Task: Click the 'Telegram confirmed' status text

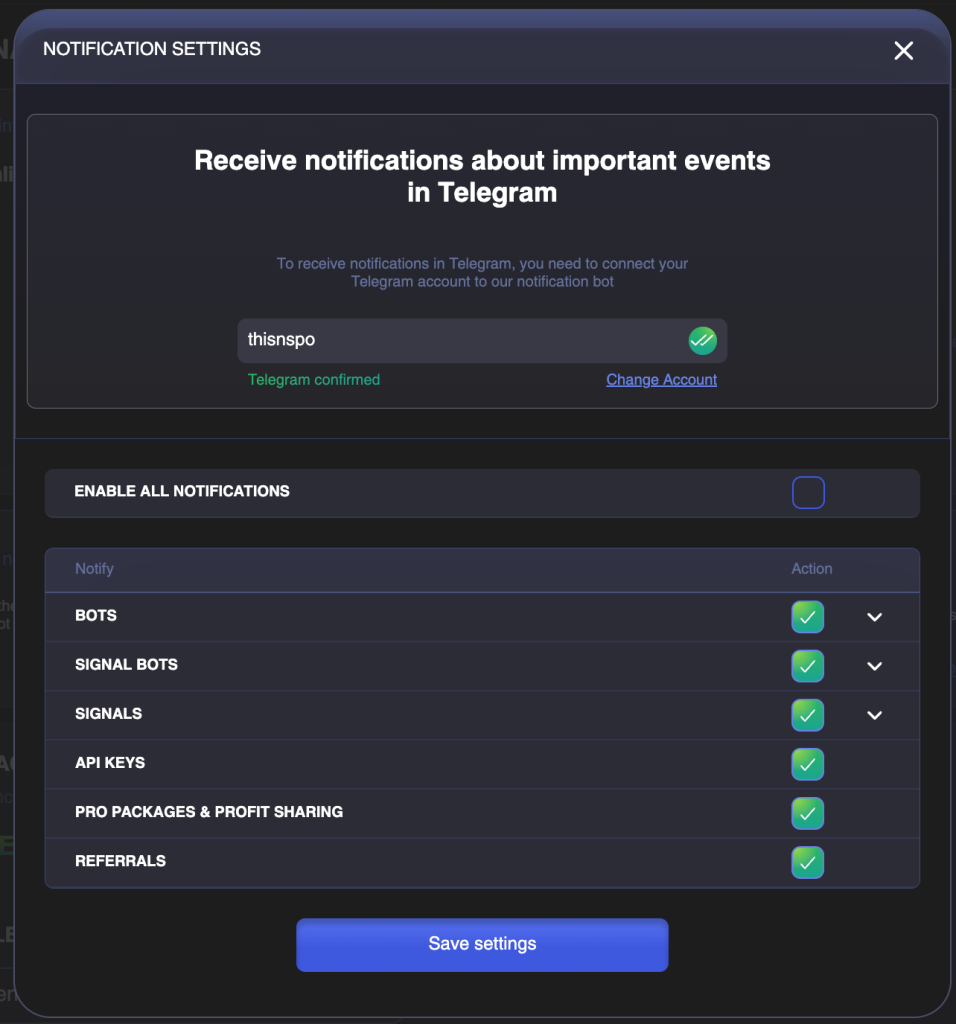Action: 314,380
